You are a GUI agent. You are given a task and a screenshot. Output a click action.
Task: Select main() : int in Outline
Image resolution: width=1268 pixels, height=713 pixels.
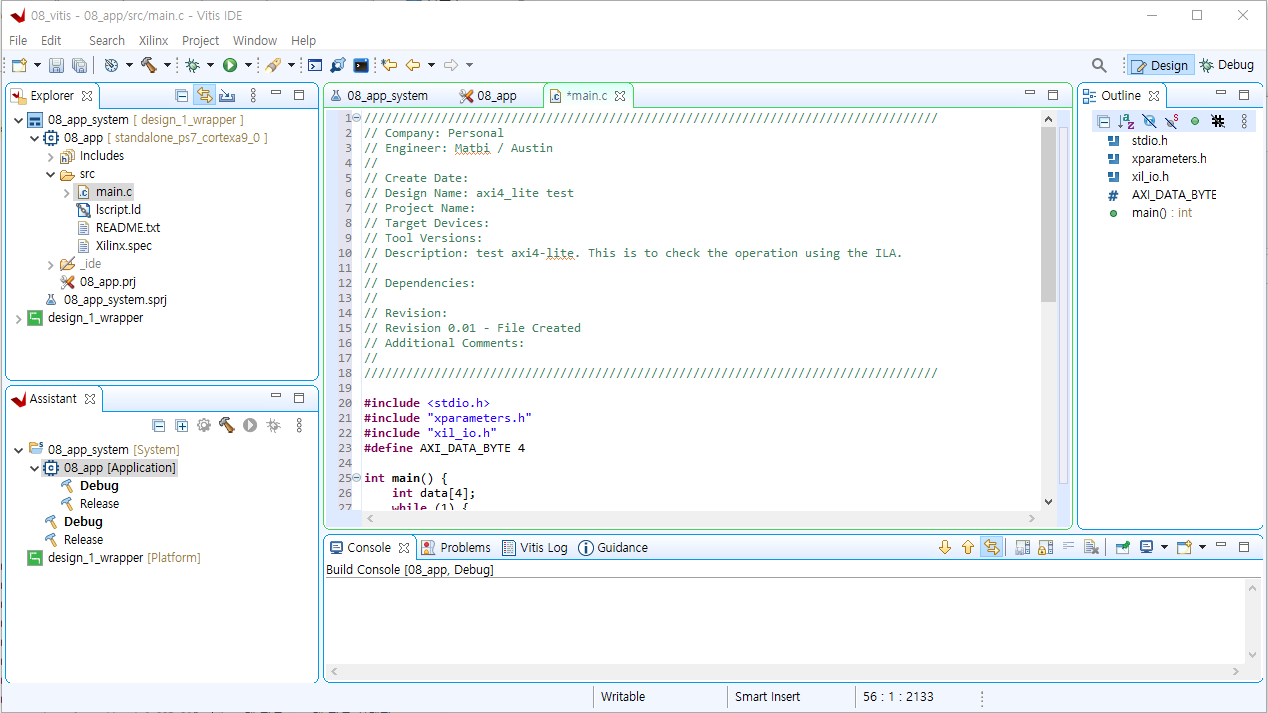[x=1162, y=213]
